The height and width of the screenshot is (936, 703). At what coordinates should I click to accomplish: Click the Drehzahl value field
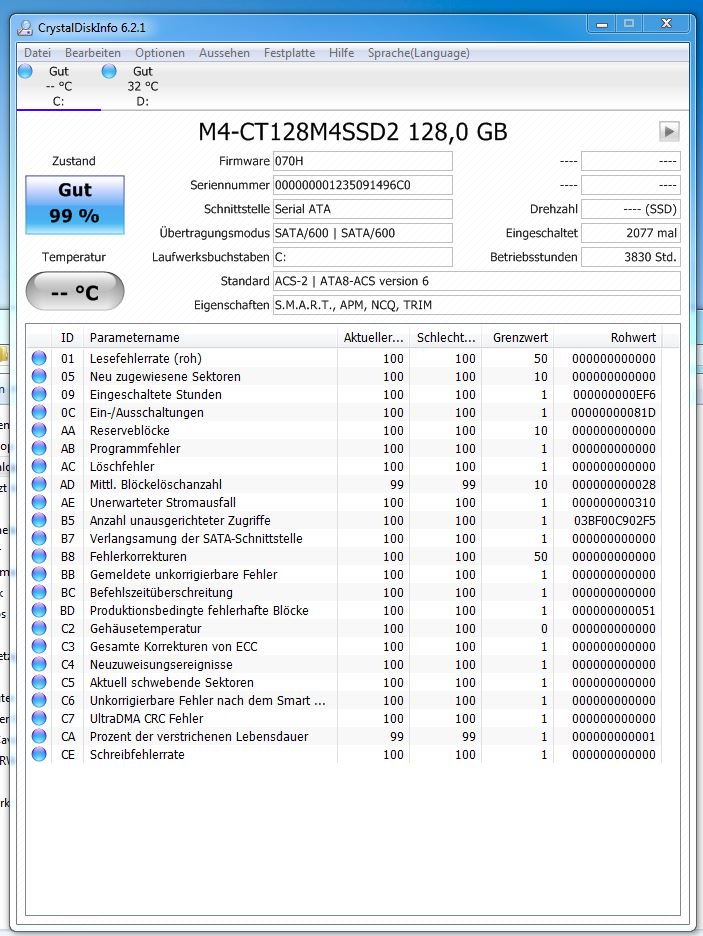pyautogui.click(x=631, y=209)
